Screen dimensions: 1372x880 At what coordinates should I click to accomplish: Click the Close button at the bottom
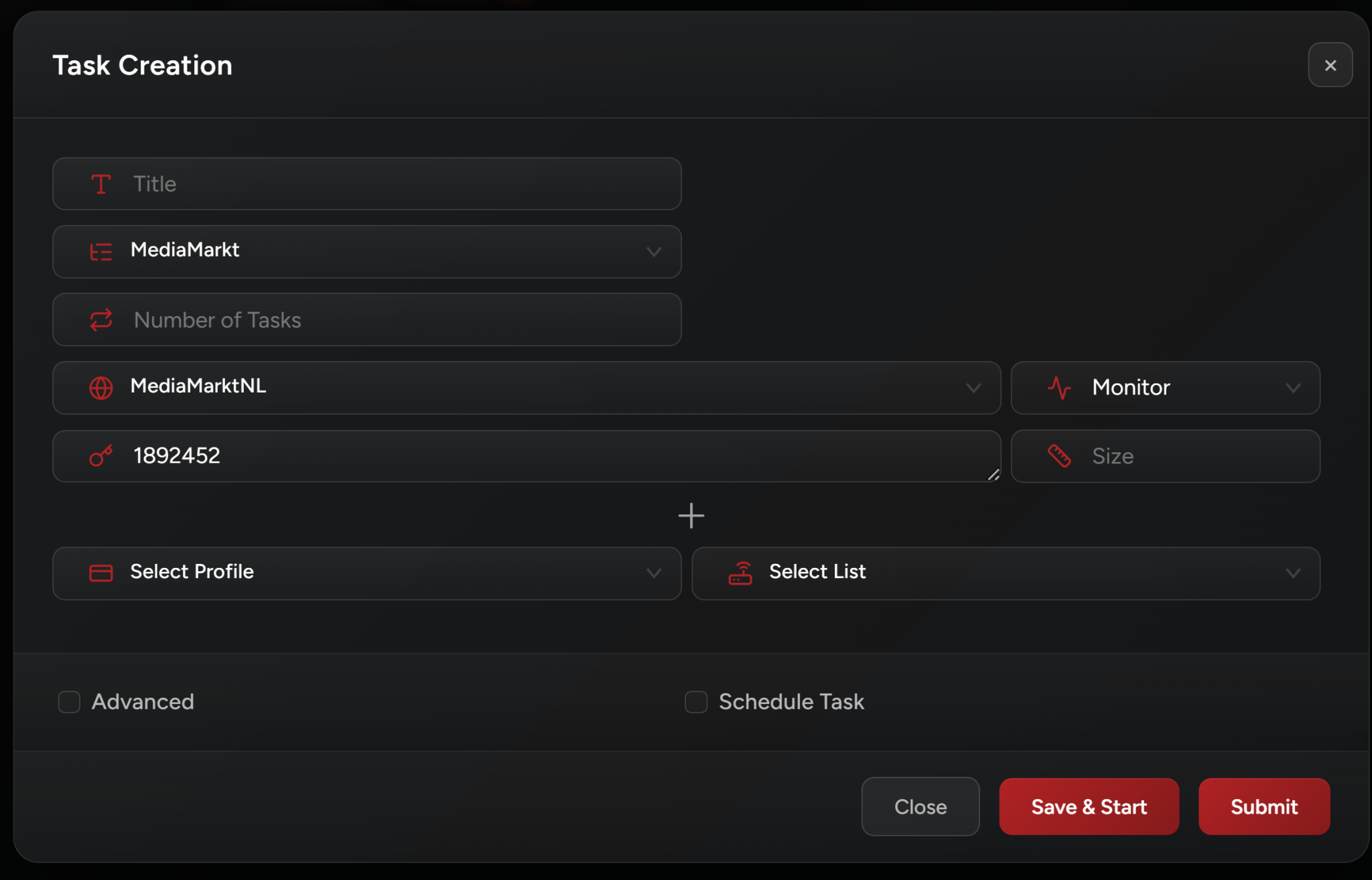pos(920,806)
